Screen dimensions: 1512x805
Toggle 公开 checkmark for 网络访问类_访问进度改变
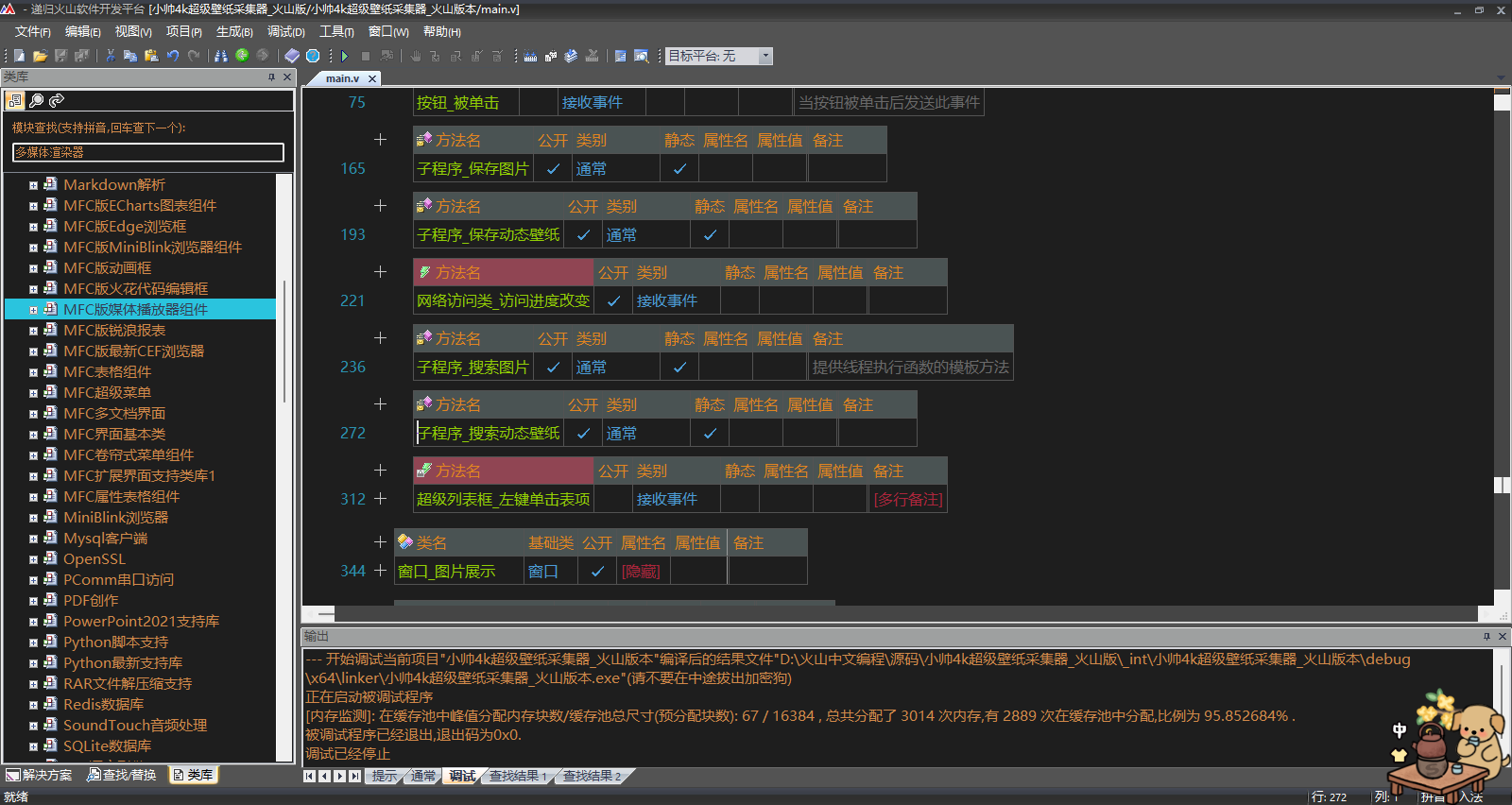[613, 300]
